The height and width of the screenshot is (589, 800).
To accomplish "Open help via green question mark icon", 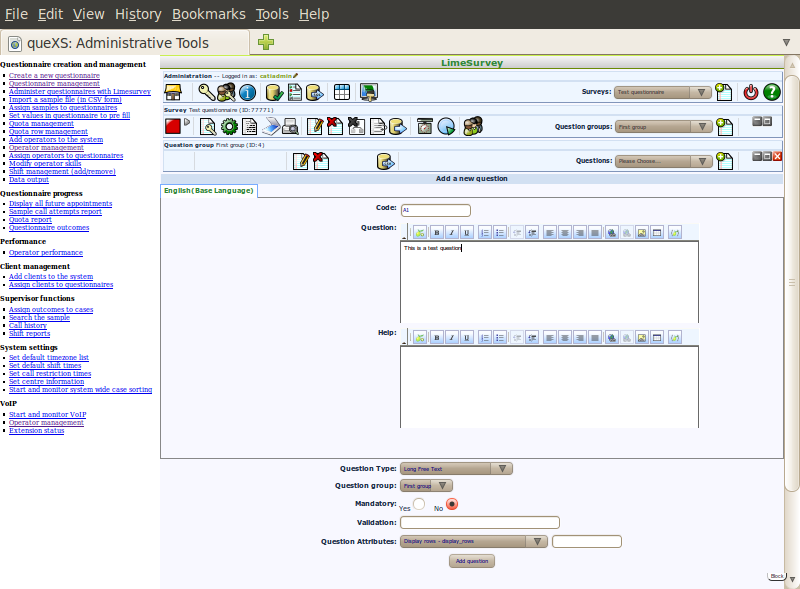I will pos(772,92).
